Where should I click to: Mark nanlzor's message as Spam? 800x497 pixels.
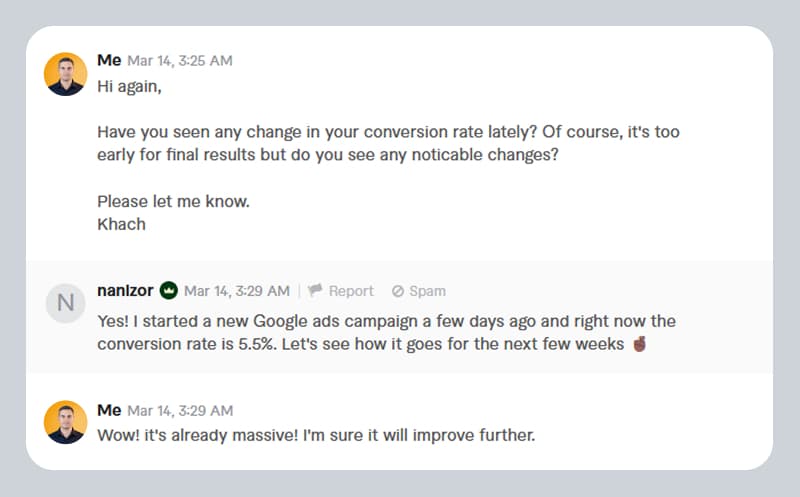click(428, 291)
